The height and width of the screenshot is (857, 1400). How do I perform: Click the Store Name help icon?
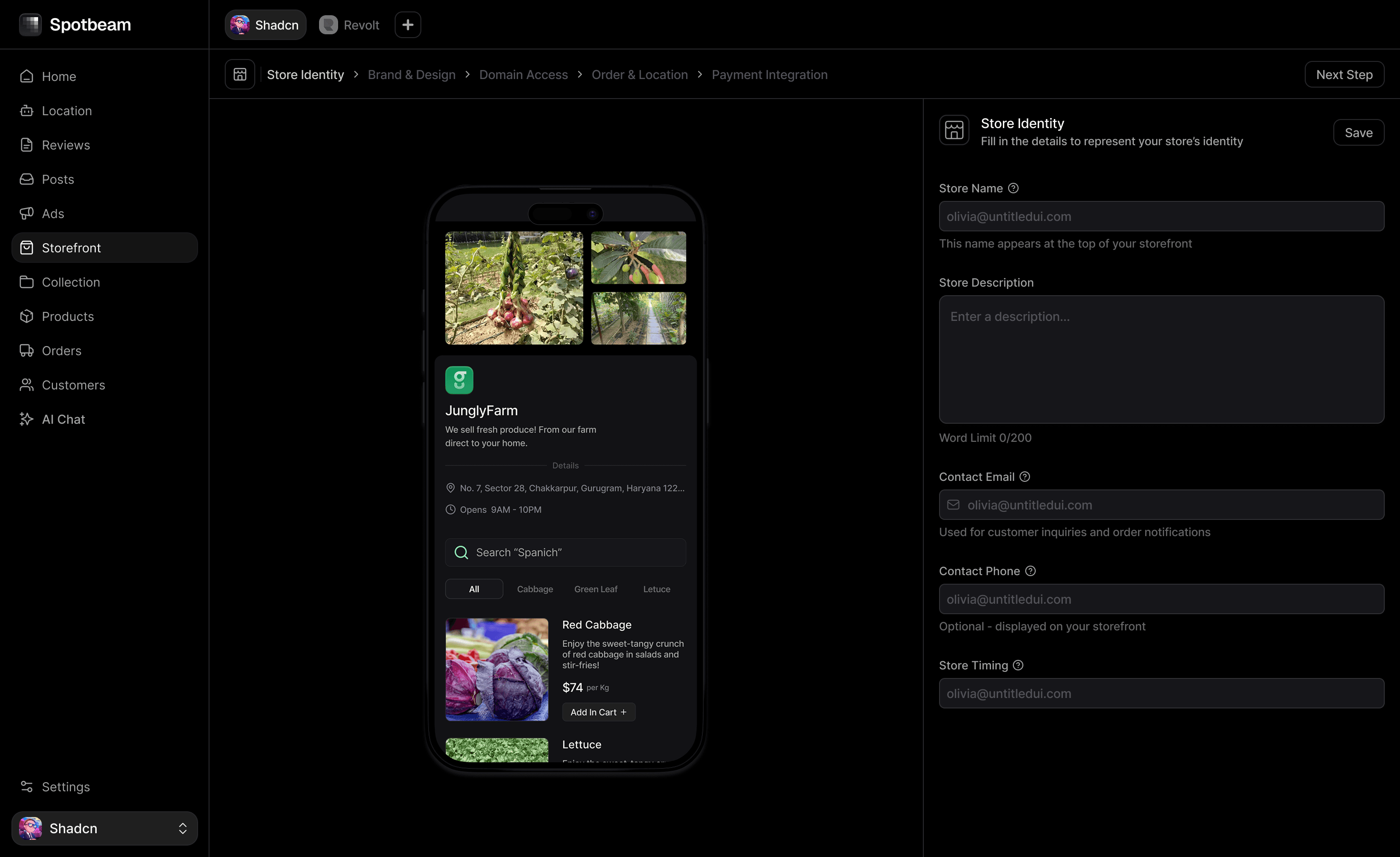[1013, 188]
